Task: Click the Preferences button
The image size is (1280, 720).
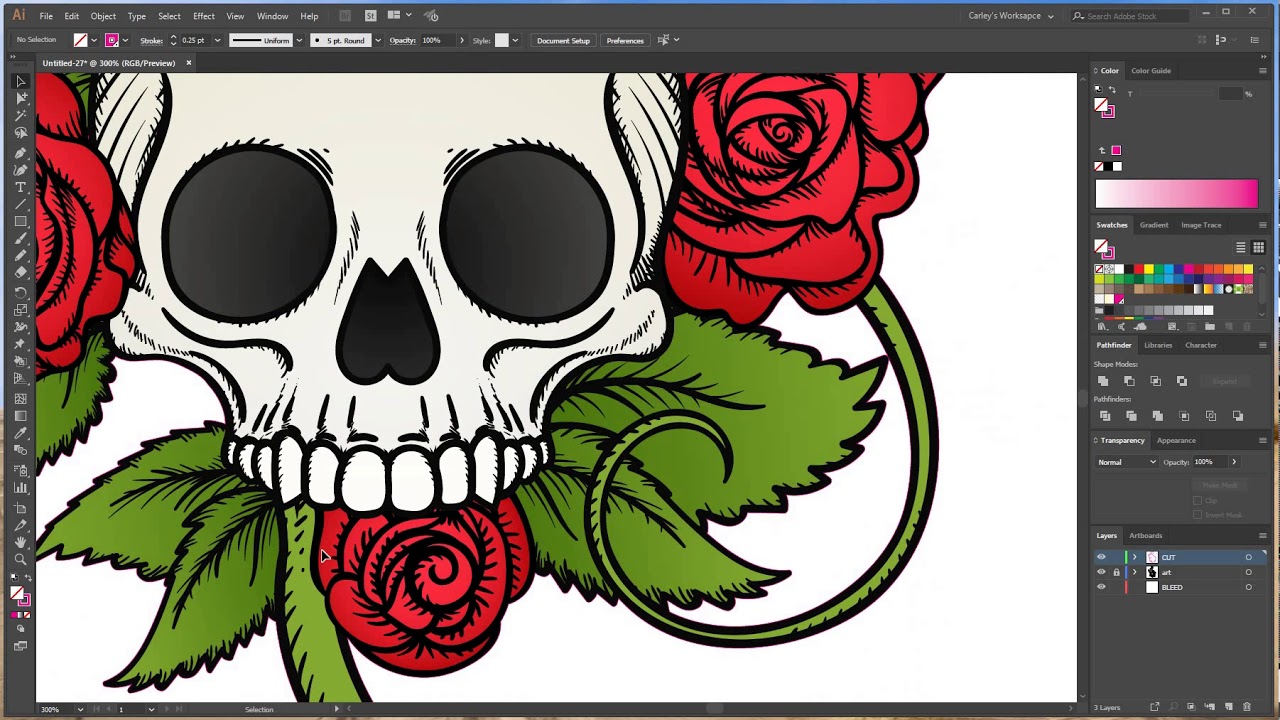Action: pos(625,41)
